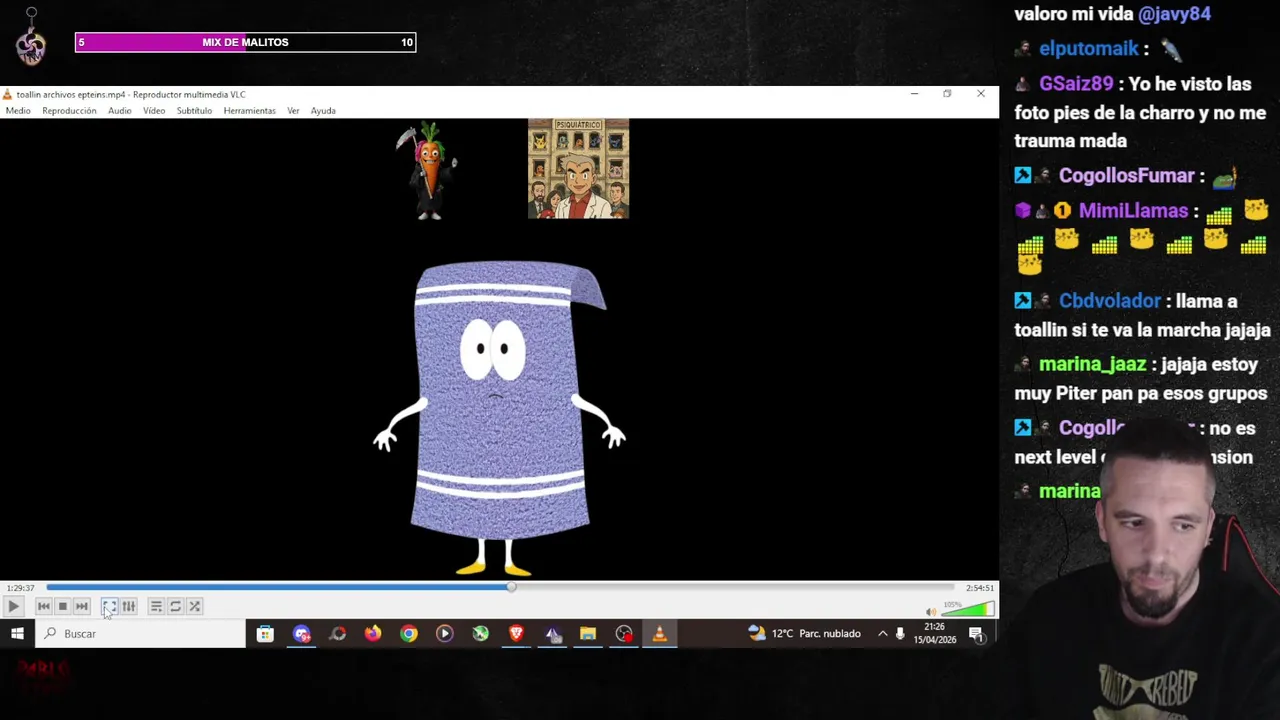The height and width of the screenshot is (720, 1280).
Task: Open OBS Studio from the taskbar
Action: [624, 633]
